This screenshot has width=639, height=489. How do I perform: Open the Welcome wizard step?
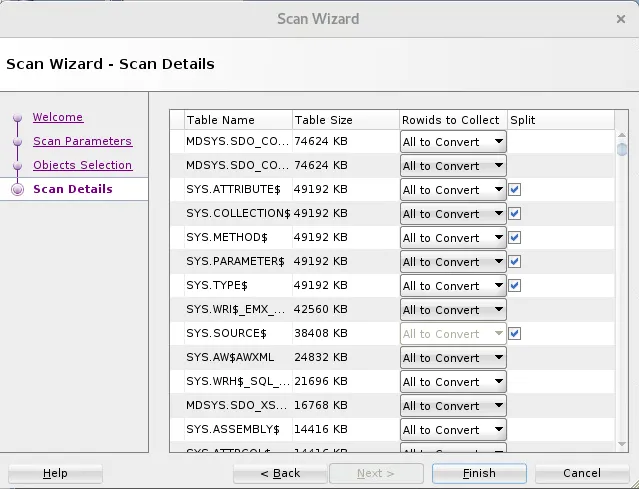click(58, 117)
